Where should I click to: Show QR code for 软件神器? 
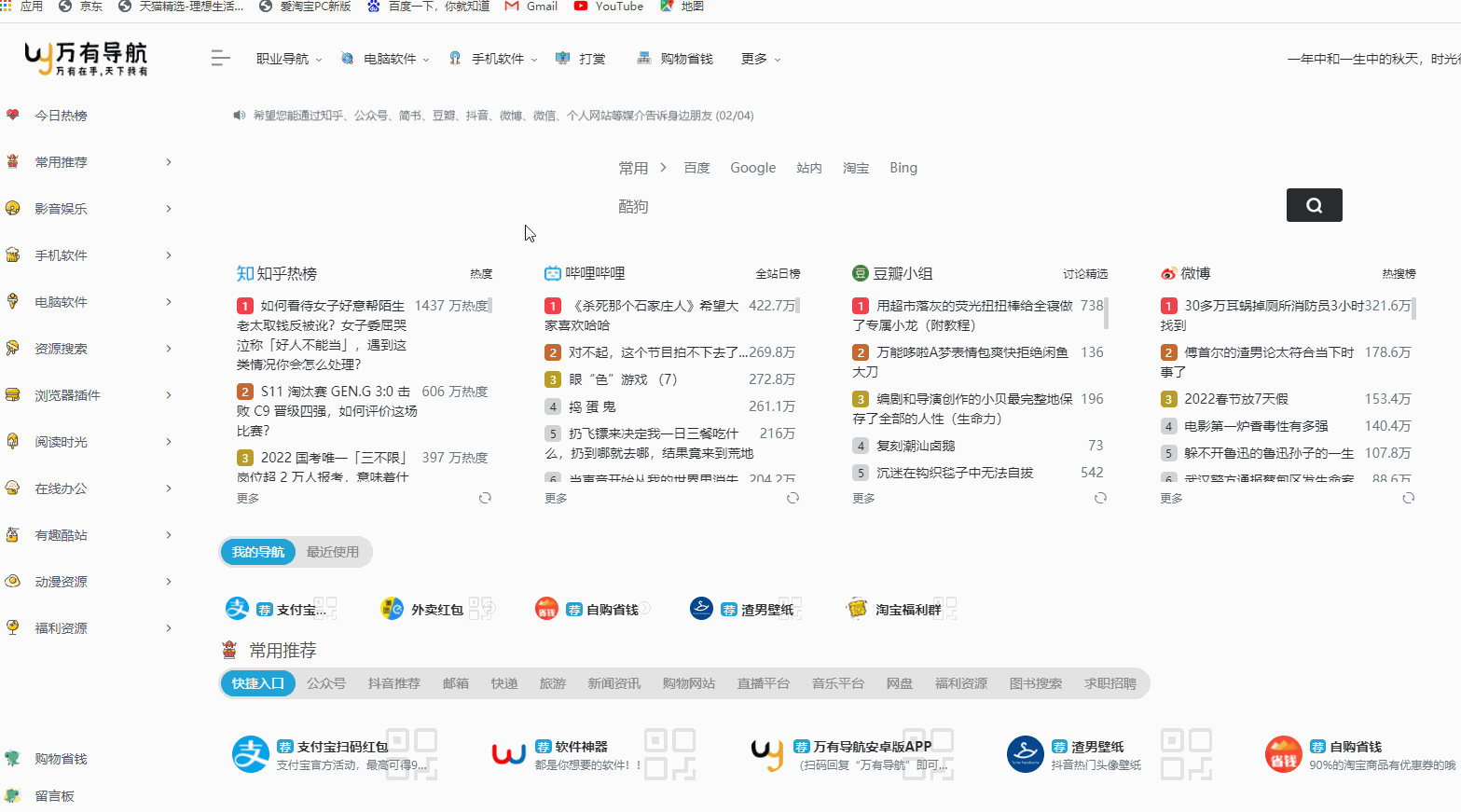click(x=670, y=754)
